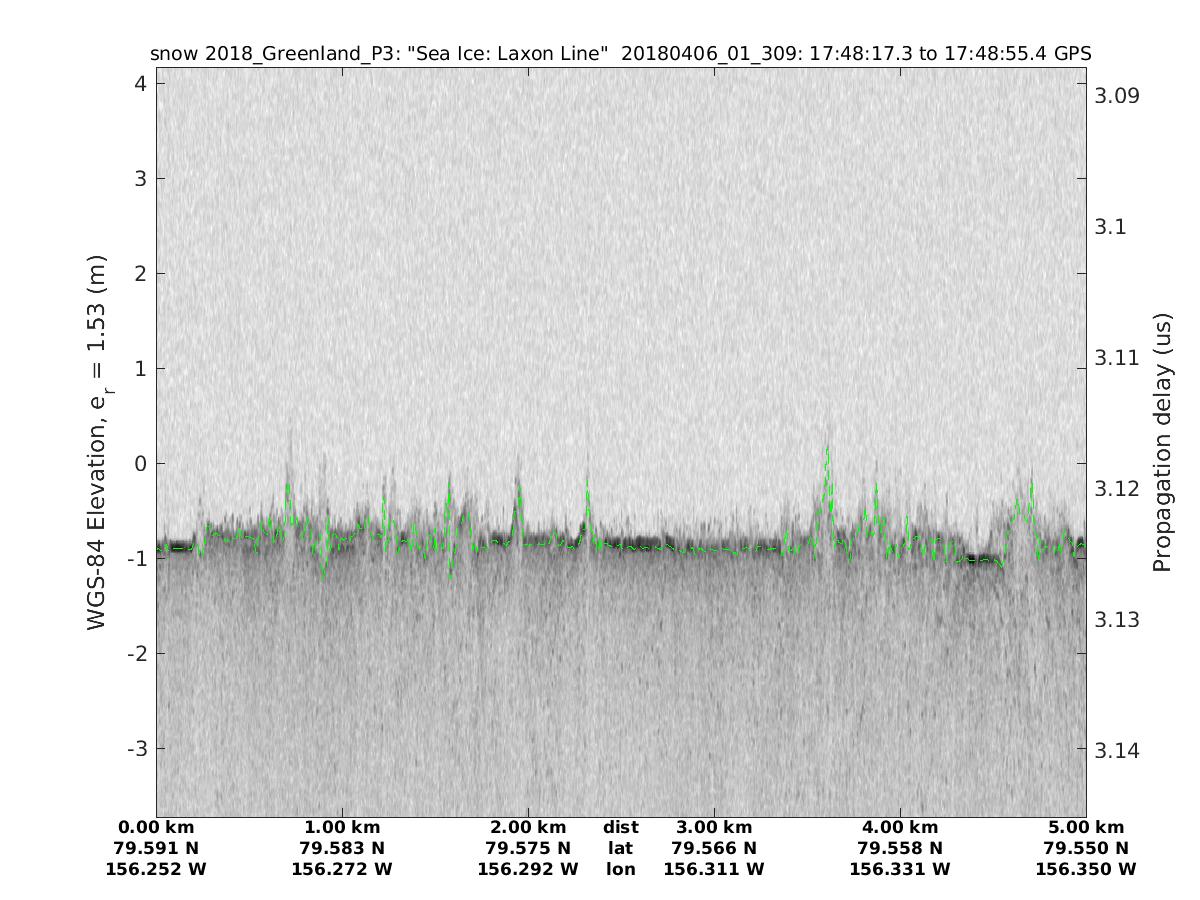
Task: Click the 156.350 W longitude label
Action: pyautogui.click(x=1086, y=870)
